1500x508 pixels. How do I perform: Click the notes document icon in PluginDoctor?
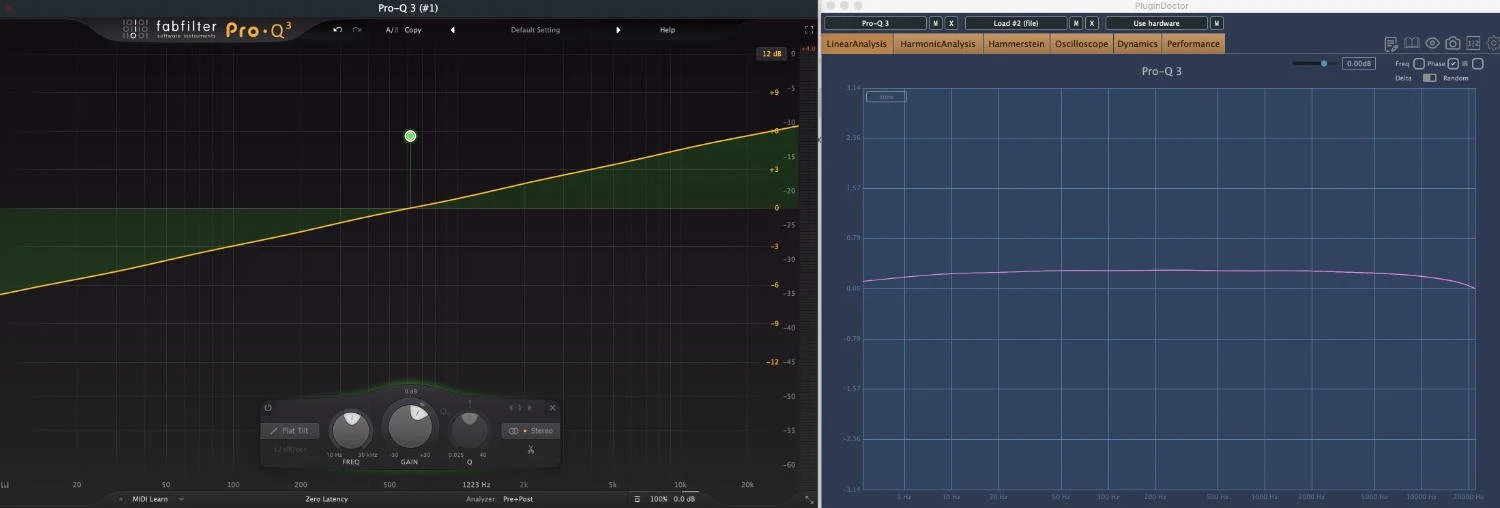click(1391, 44)
